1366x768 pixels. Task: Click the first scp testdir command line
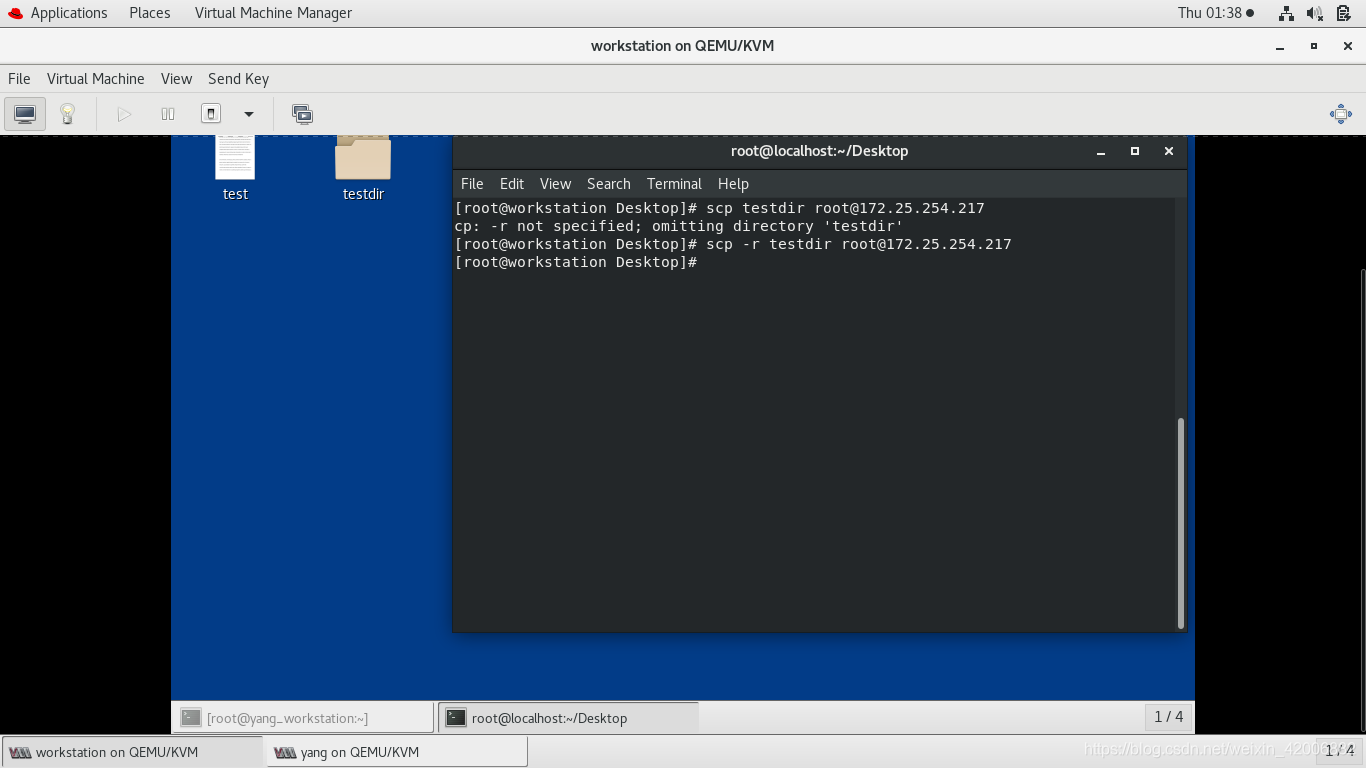click(x=719, y=208)
